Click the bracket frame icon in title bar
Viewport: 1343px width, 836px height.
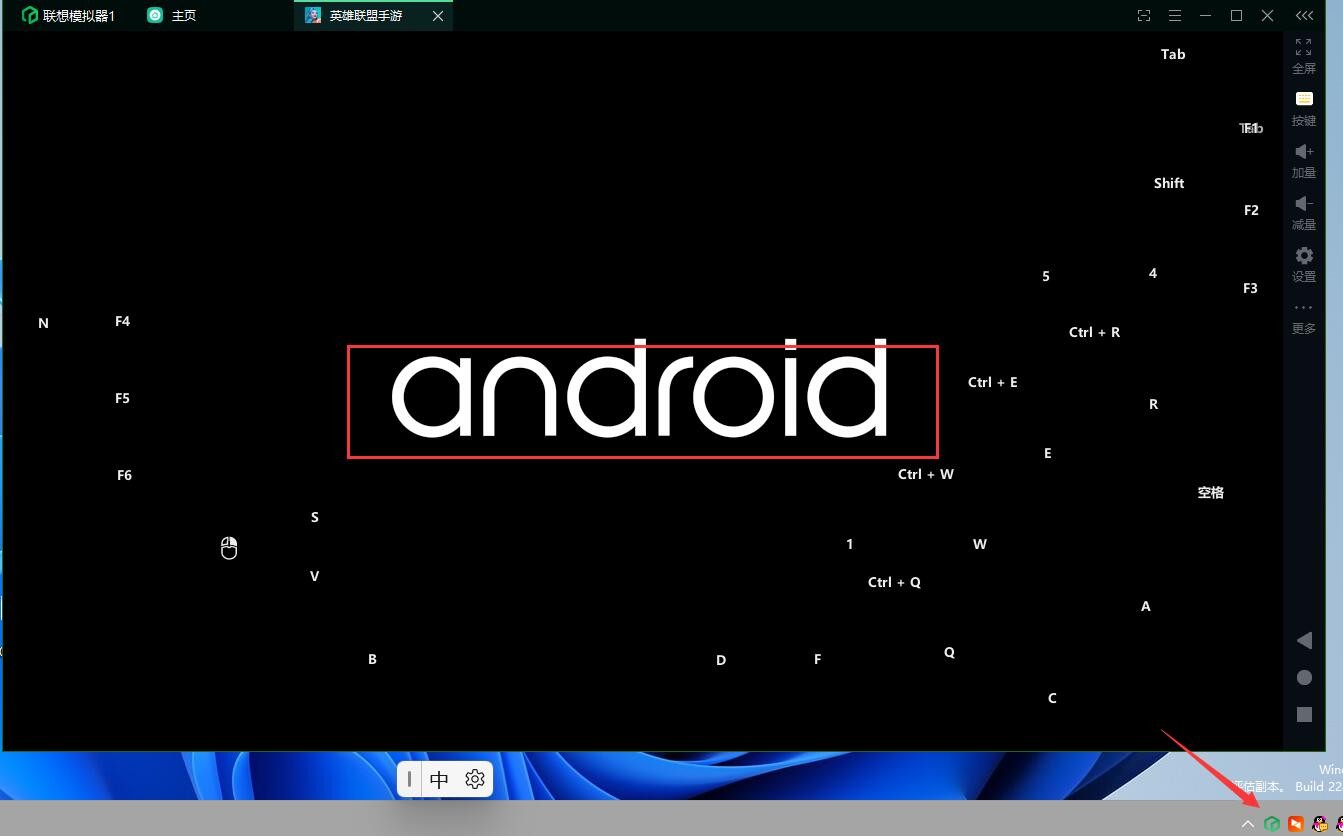[x=1144, y=15]
